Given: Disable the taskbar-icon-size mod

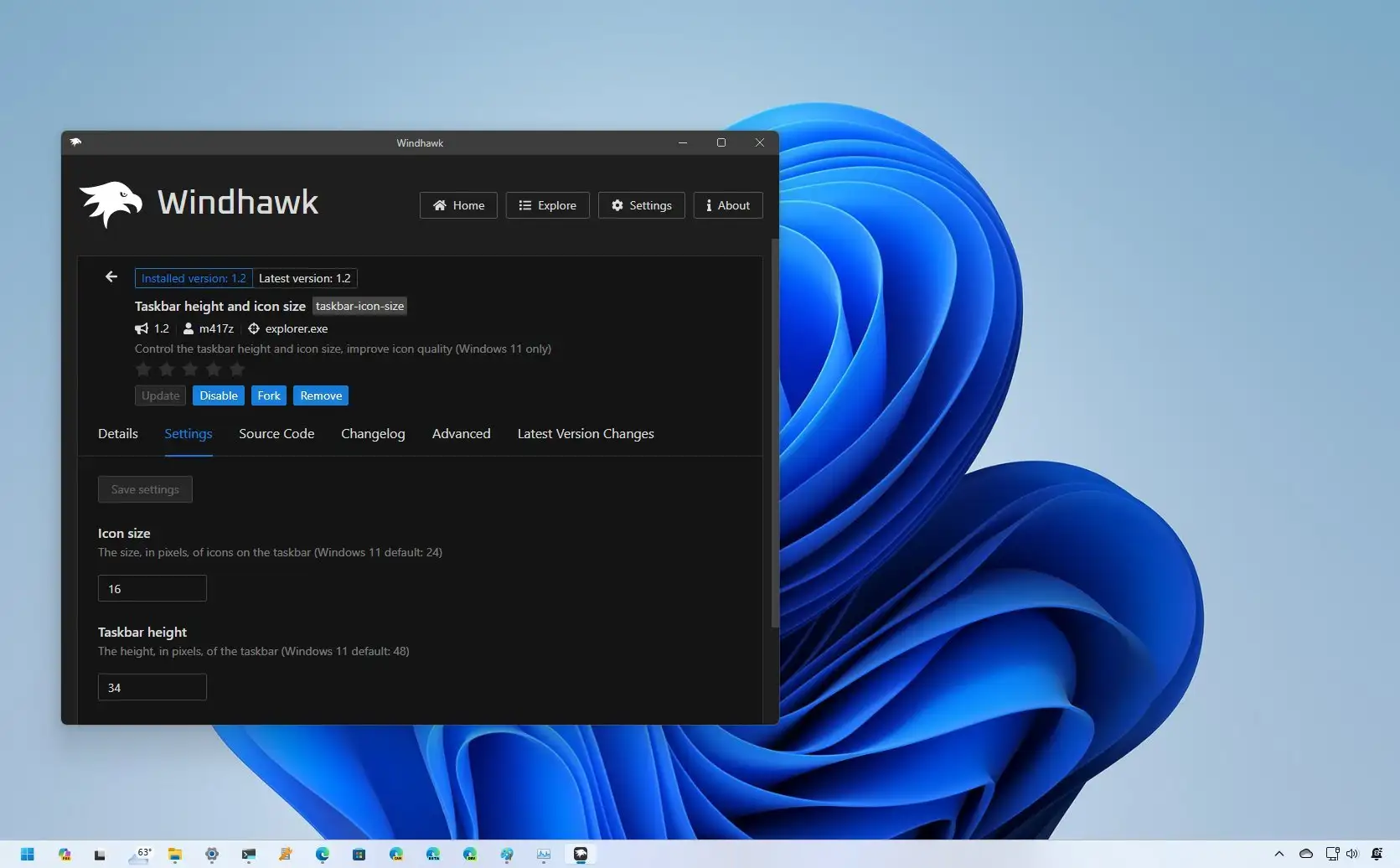Looking at the screenshot, I should point(218,395).
